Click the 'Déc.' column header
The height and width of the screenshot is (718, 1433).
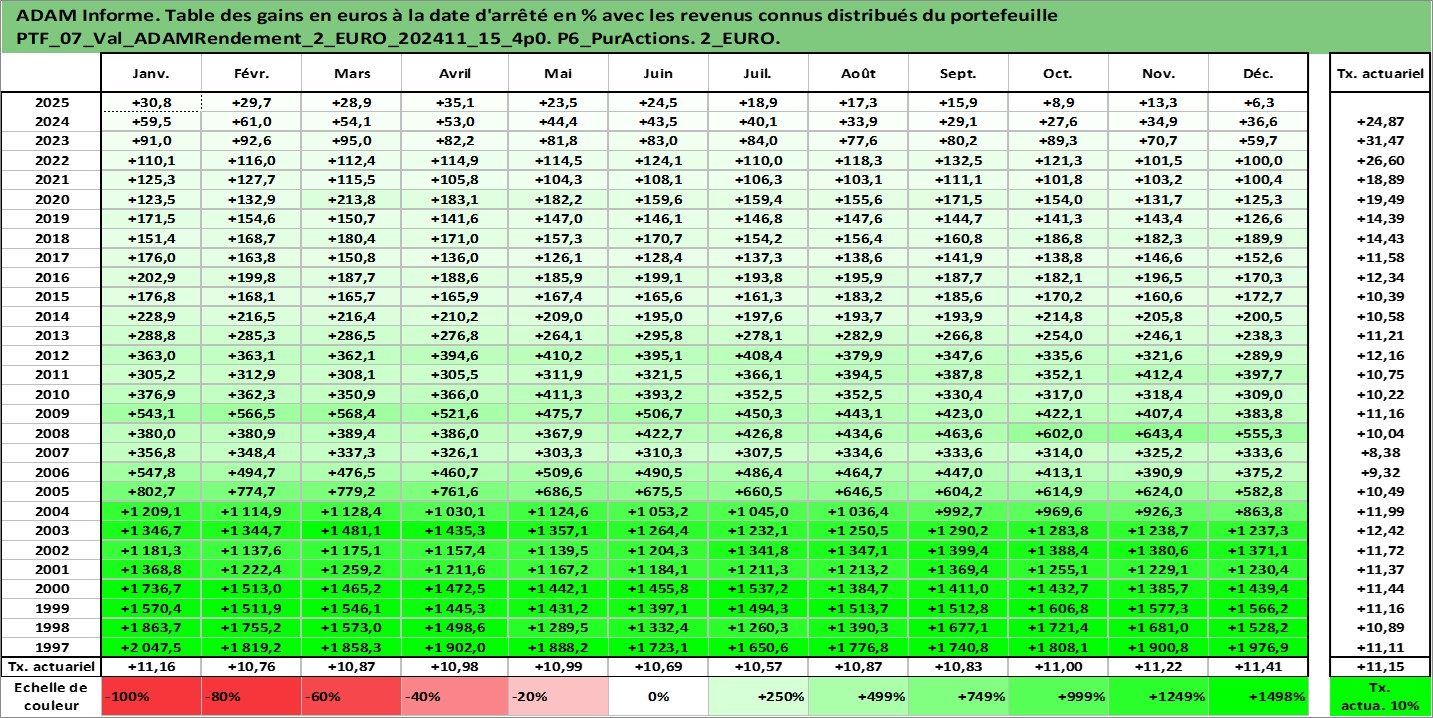(1258, 74)
